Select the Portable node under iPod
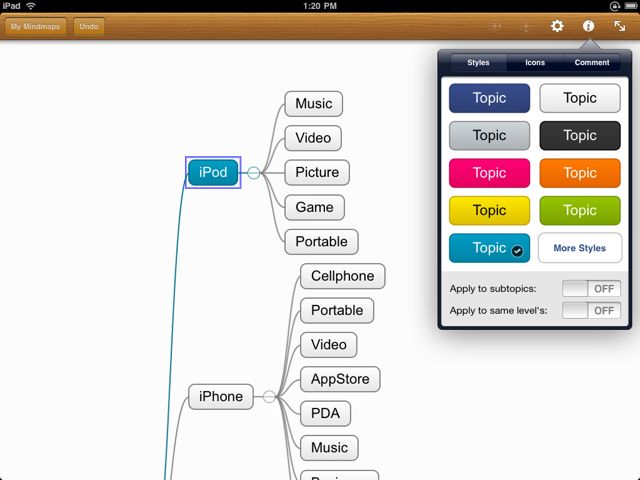 (321, 242)
